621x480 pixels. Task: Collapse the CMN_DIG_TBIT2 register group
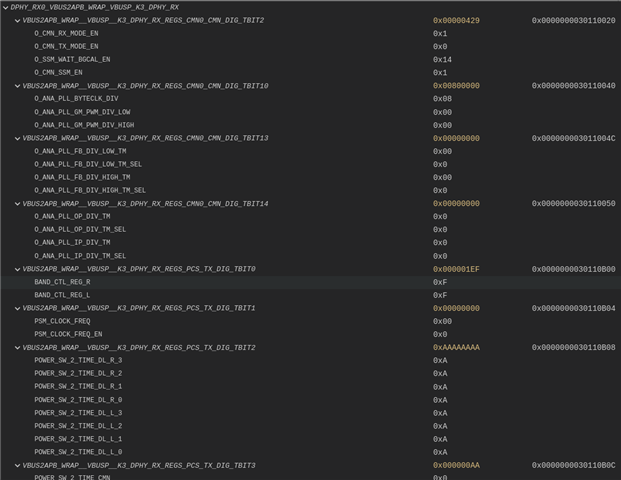pyautogui.click(x=17, y=20)
